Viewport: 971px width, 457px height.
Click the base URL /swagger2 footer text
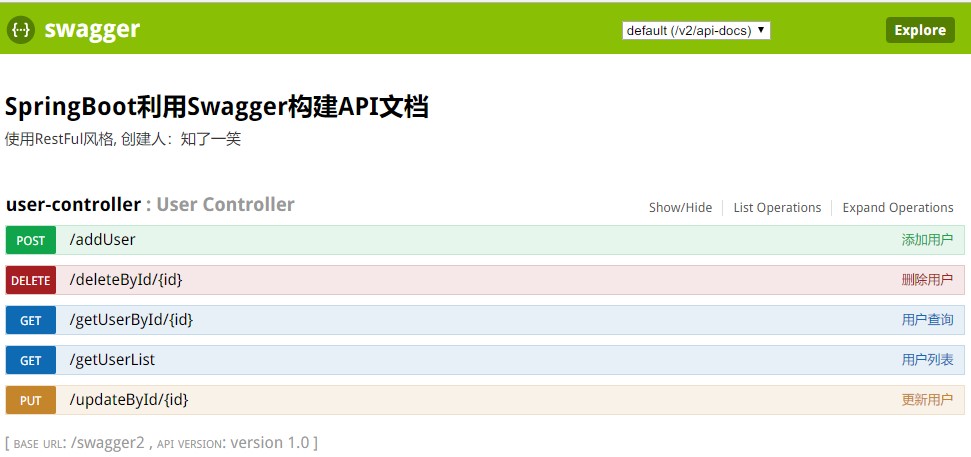point(79,443)
